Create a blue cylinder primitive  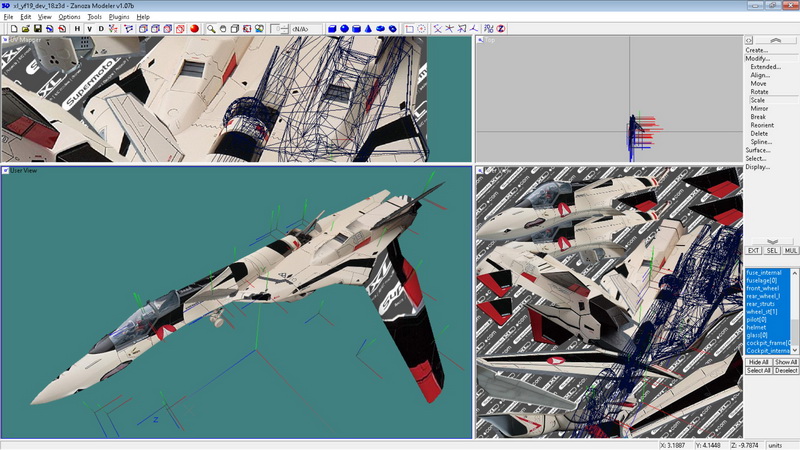356,29
